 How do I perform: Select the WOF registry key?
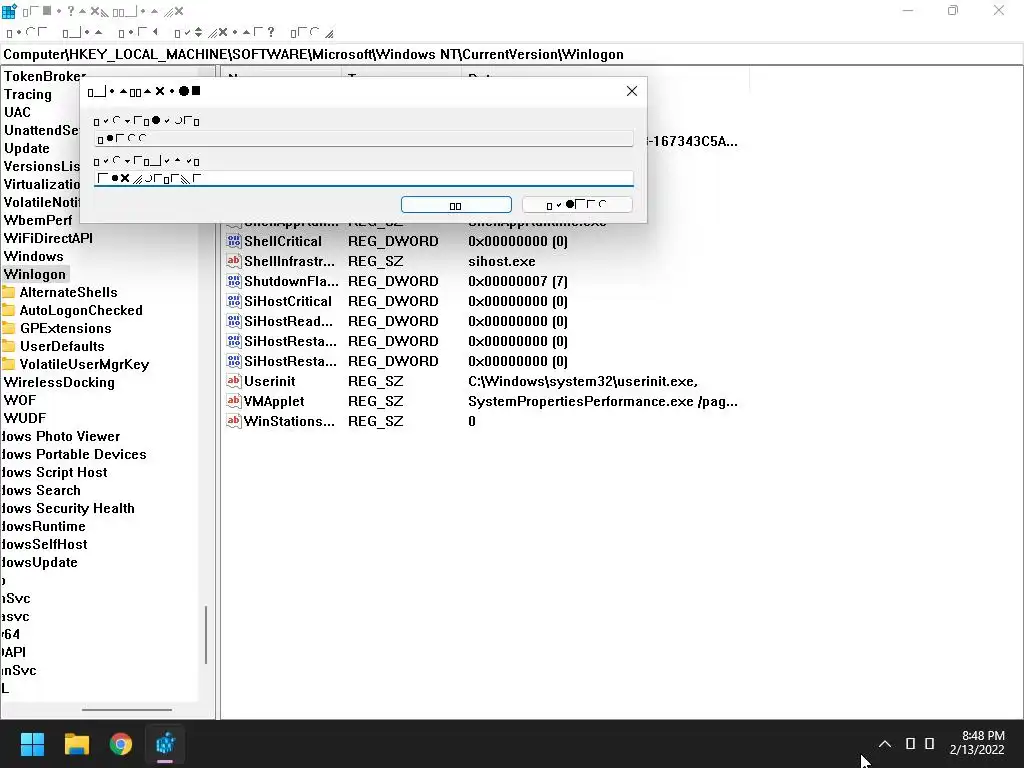tap(20, 400)
